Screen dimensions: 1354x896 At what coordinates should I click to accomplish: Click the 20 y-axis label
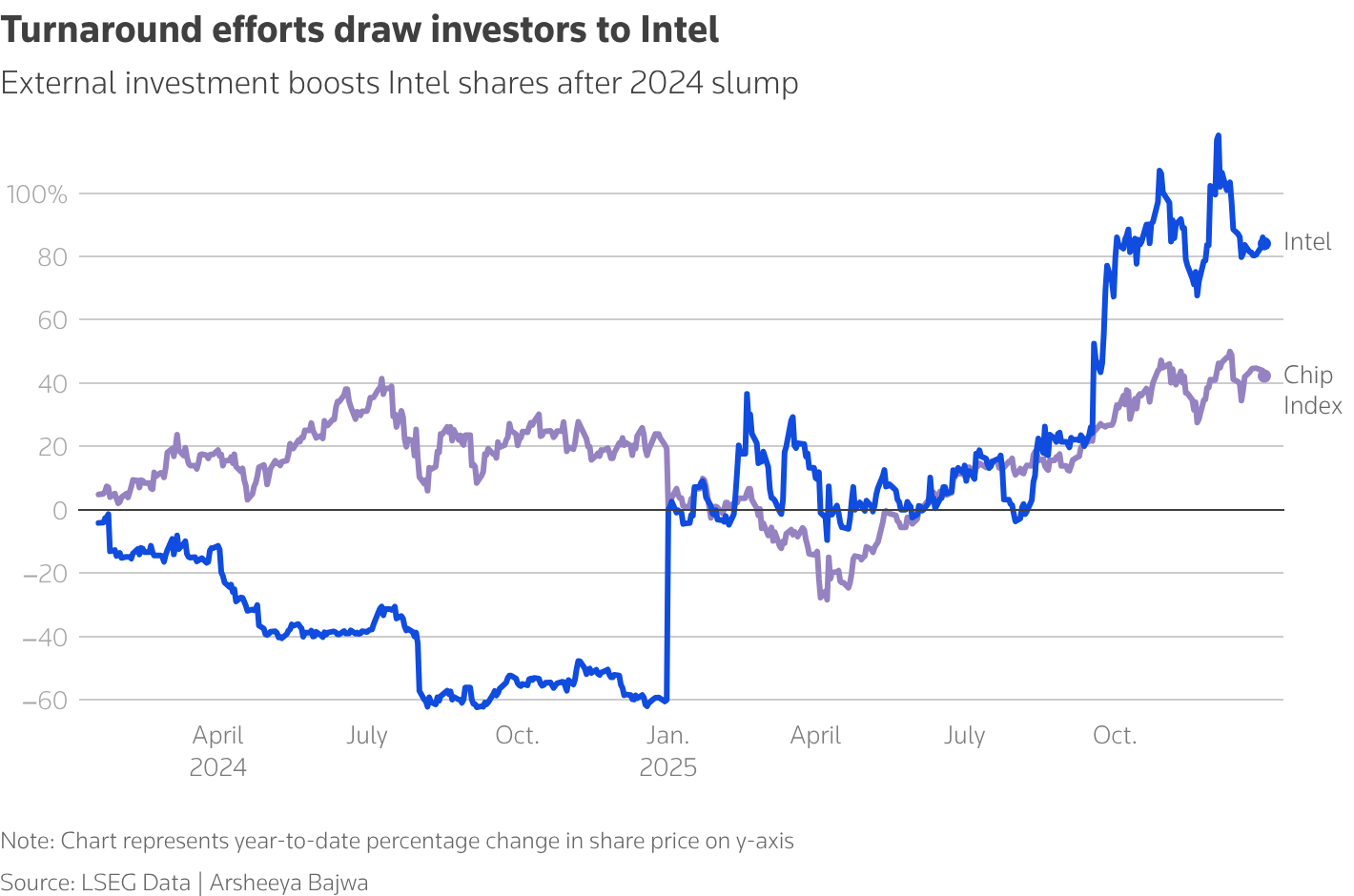52,447
